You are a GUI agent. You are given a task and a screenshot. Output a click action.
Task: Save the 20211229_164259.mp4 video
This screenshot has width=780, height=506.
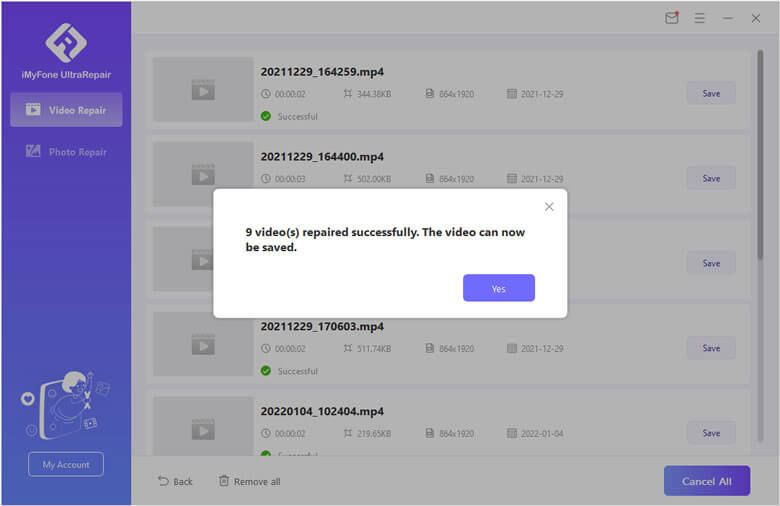click(710, 93)
